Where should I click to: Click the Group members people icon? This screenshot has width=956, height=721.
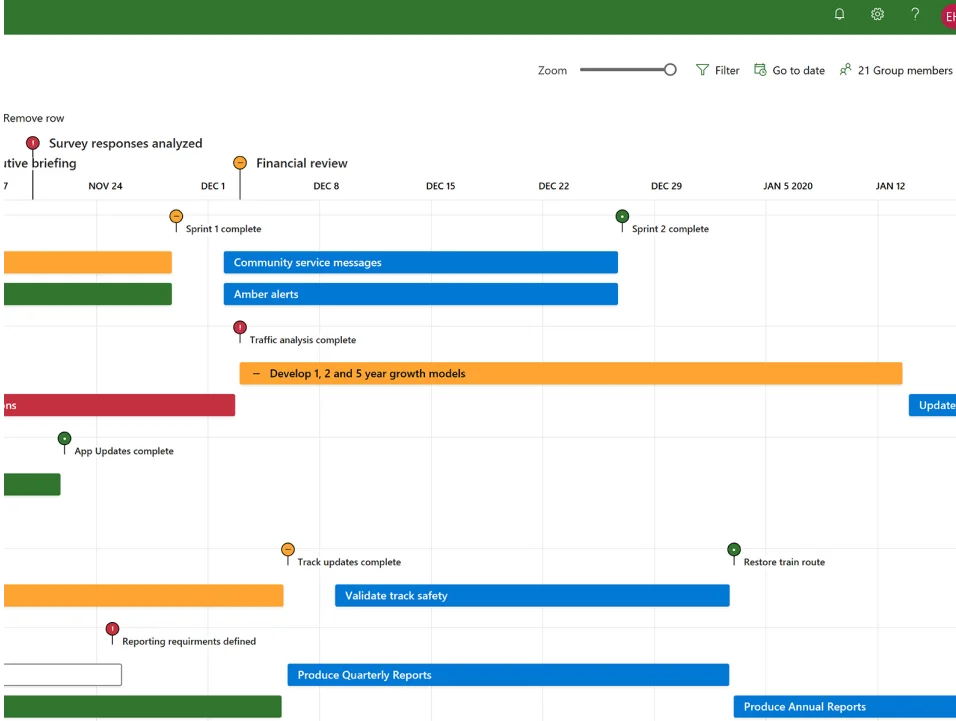[846, 70]
